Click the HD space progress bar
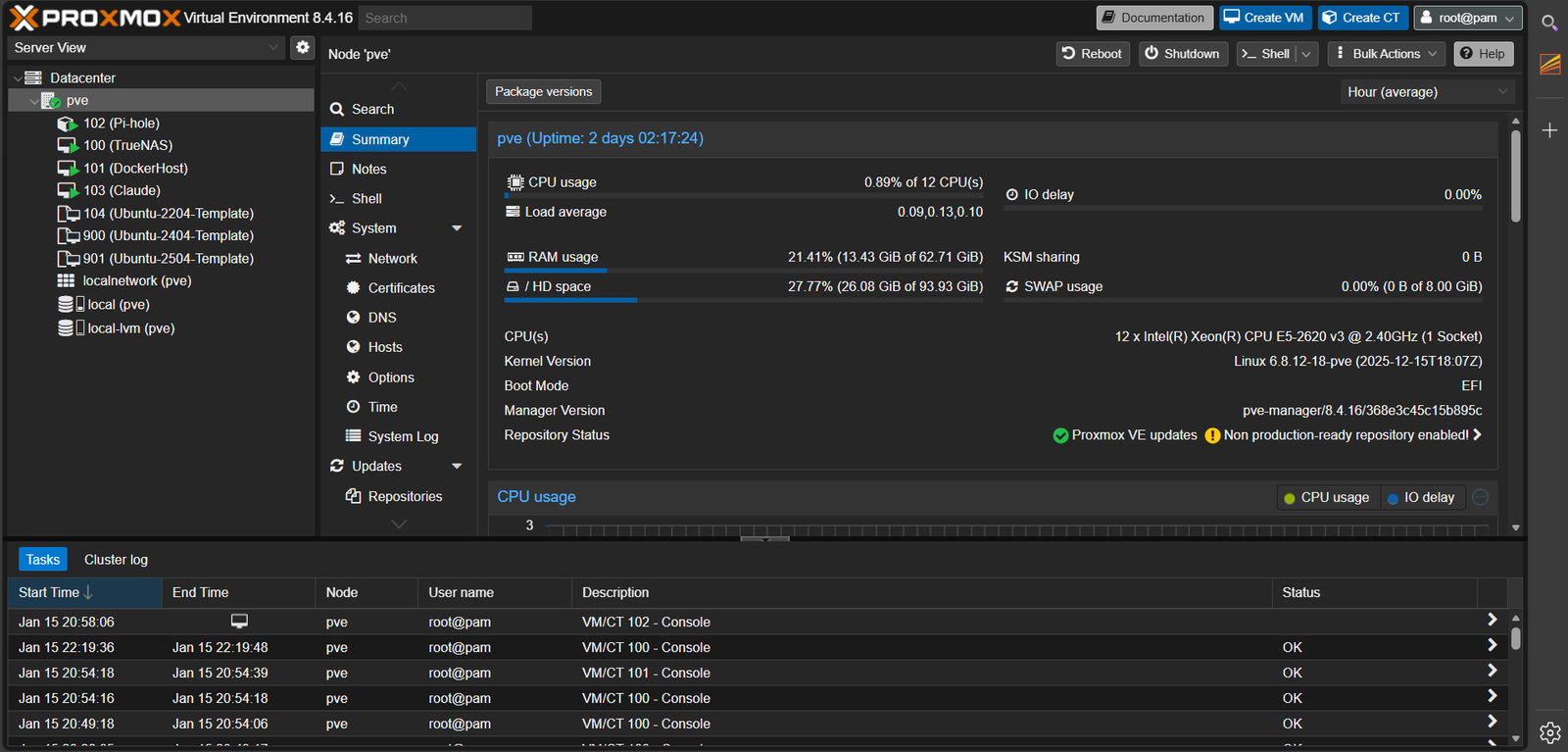The width and height of the screenshot is (1568, 752). pos(744,300)
